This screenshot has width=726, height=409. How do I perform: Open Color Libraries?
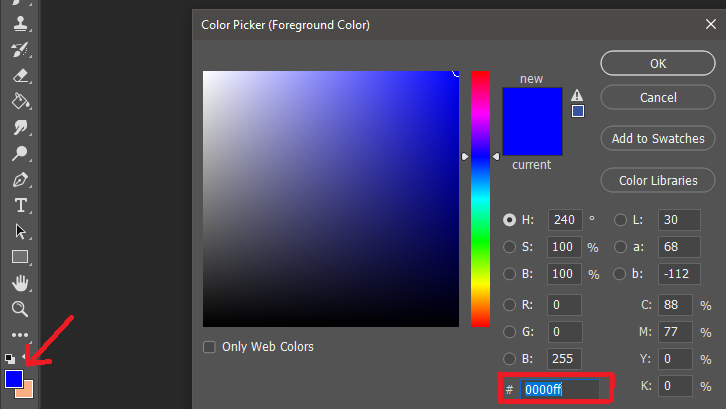658,181
